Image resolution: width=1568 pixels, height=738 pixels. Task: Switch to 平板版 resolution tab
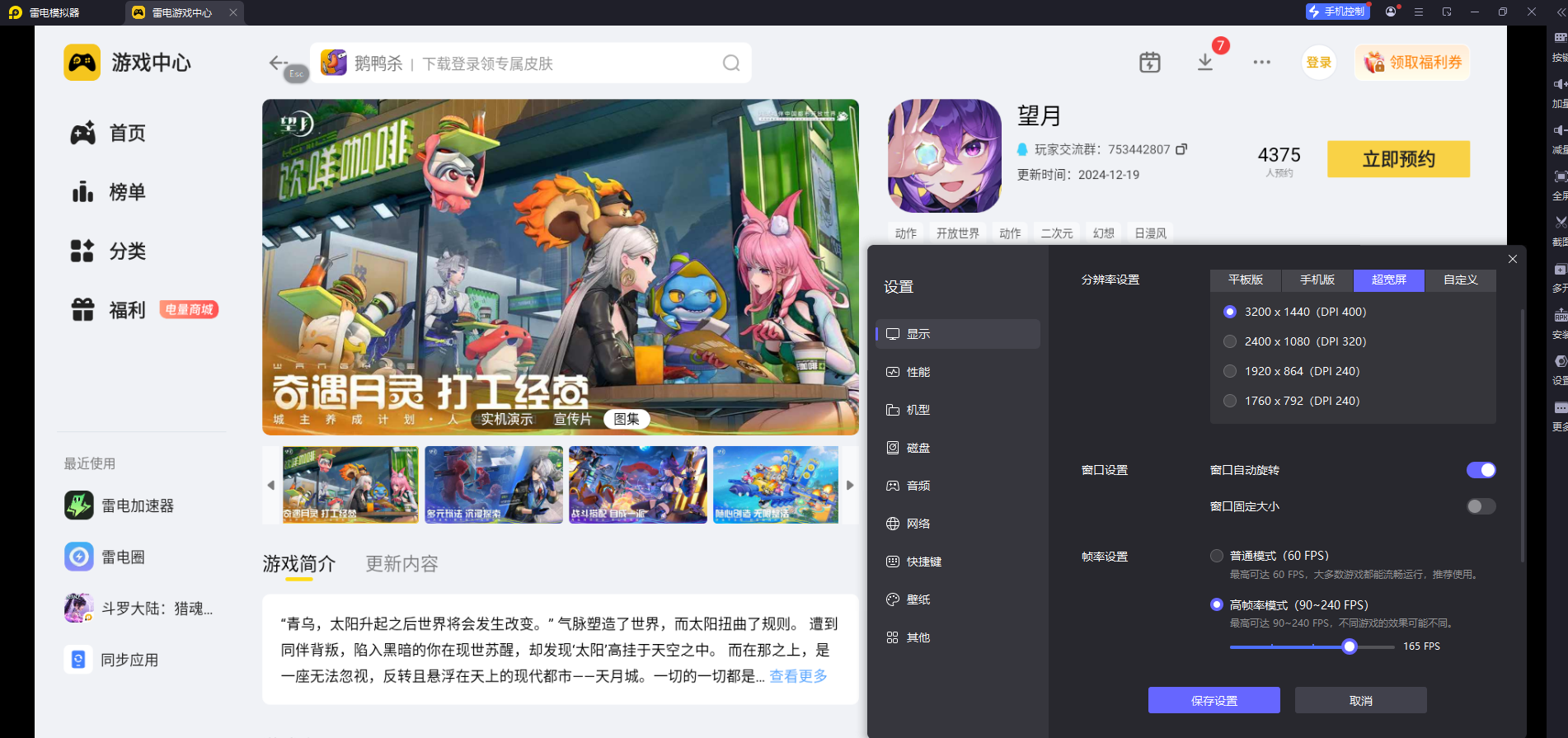[1246, 280]
